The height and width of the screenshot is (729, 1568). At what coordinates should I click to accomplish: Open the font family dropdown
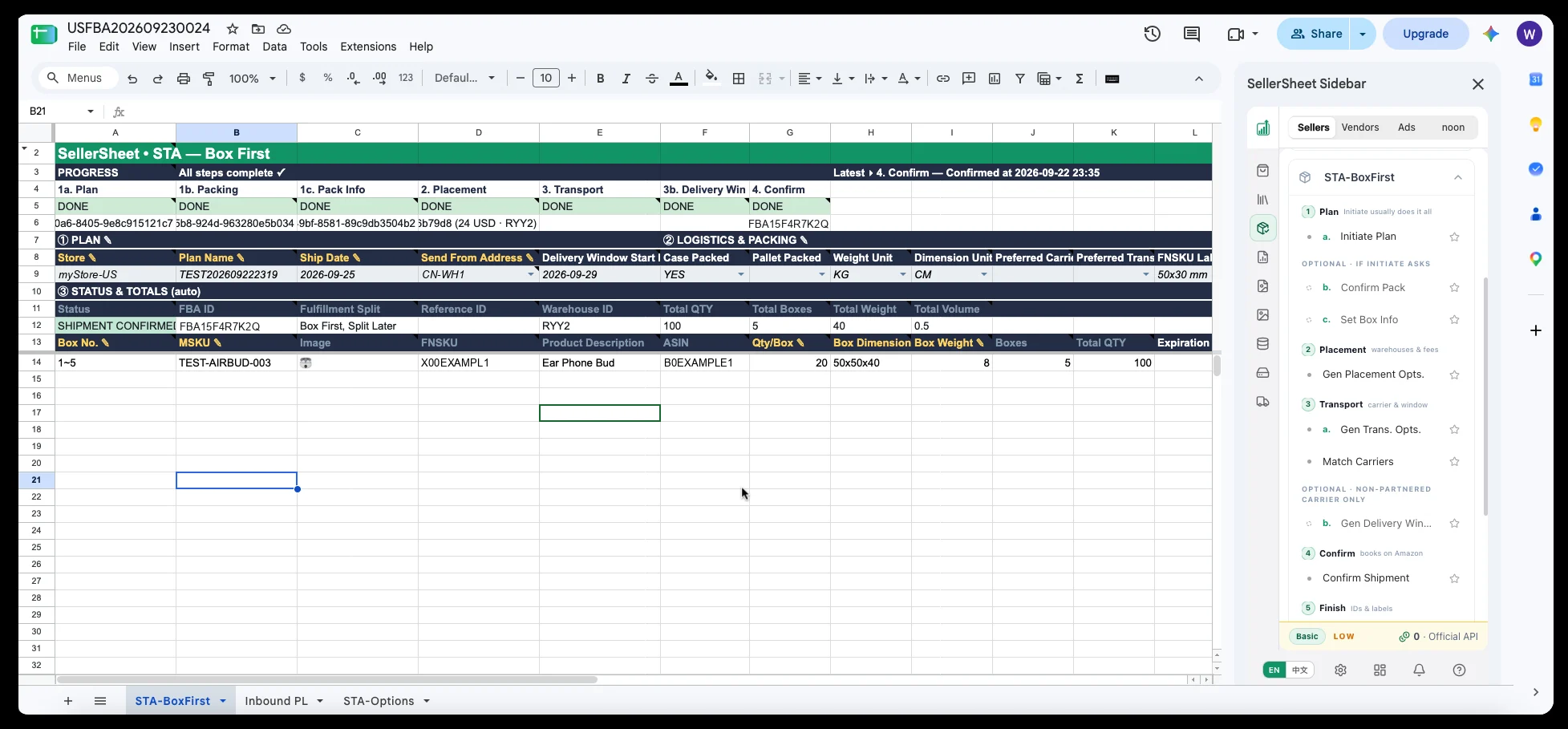click(464, 78)
